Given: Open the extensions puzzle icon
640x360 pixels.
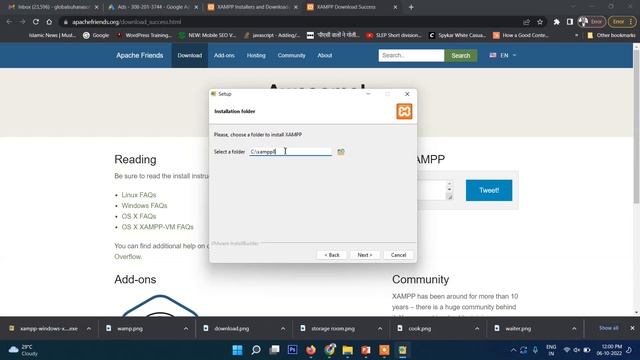Looking at the screenshot, I should click(x=556, y=22).
